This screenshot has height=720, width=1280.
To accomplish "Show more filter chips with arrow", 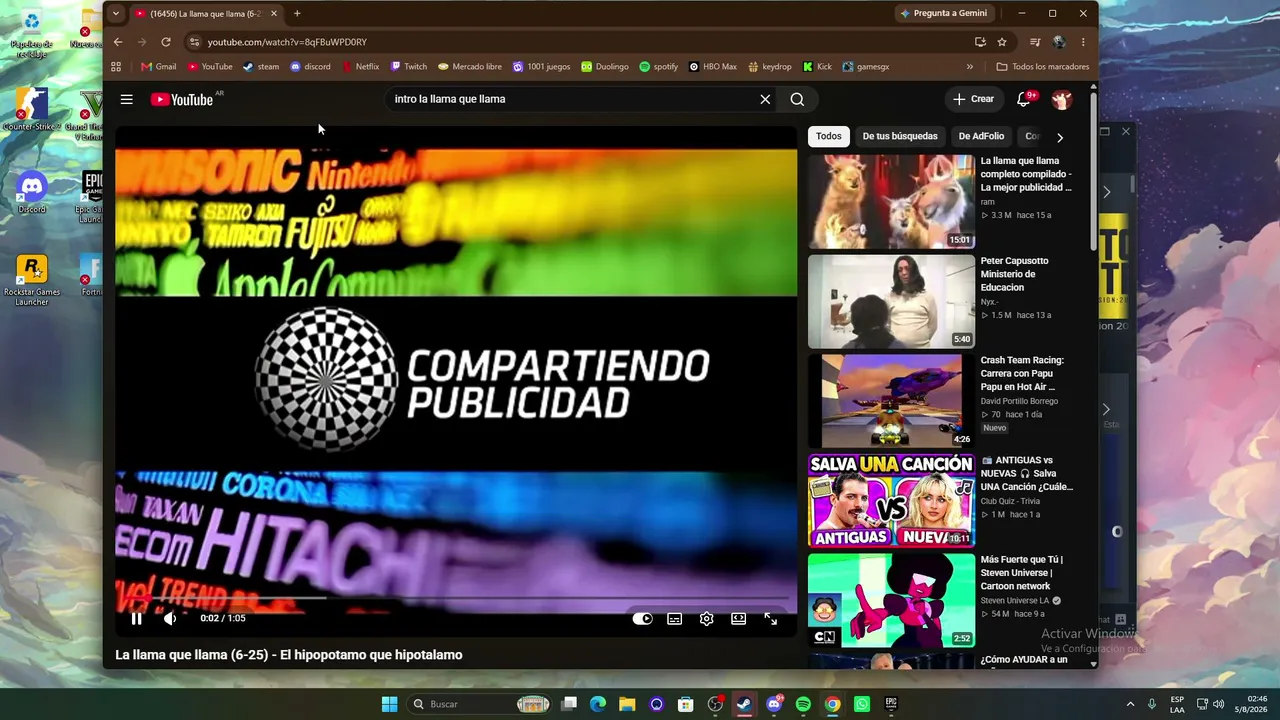I will 1060,137.
